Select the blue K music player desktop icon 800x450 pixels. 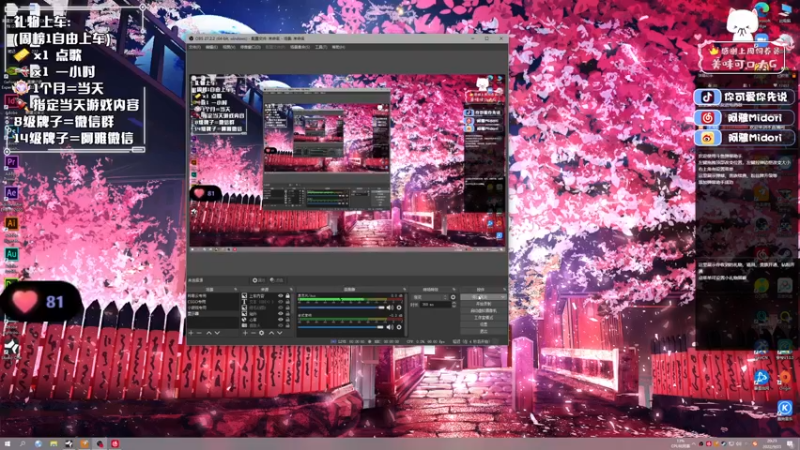[785, 407]
